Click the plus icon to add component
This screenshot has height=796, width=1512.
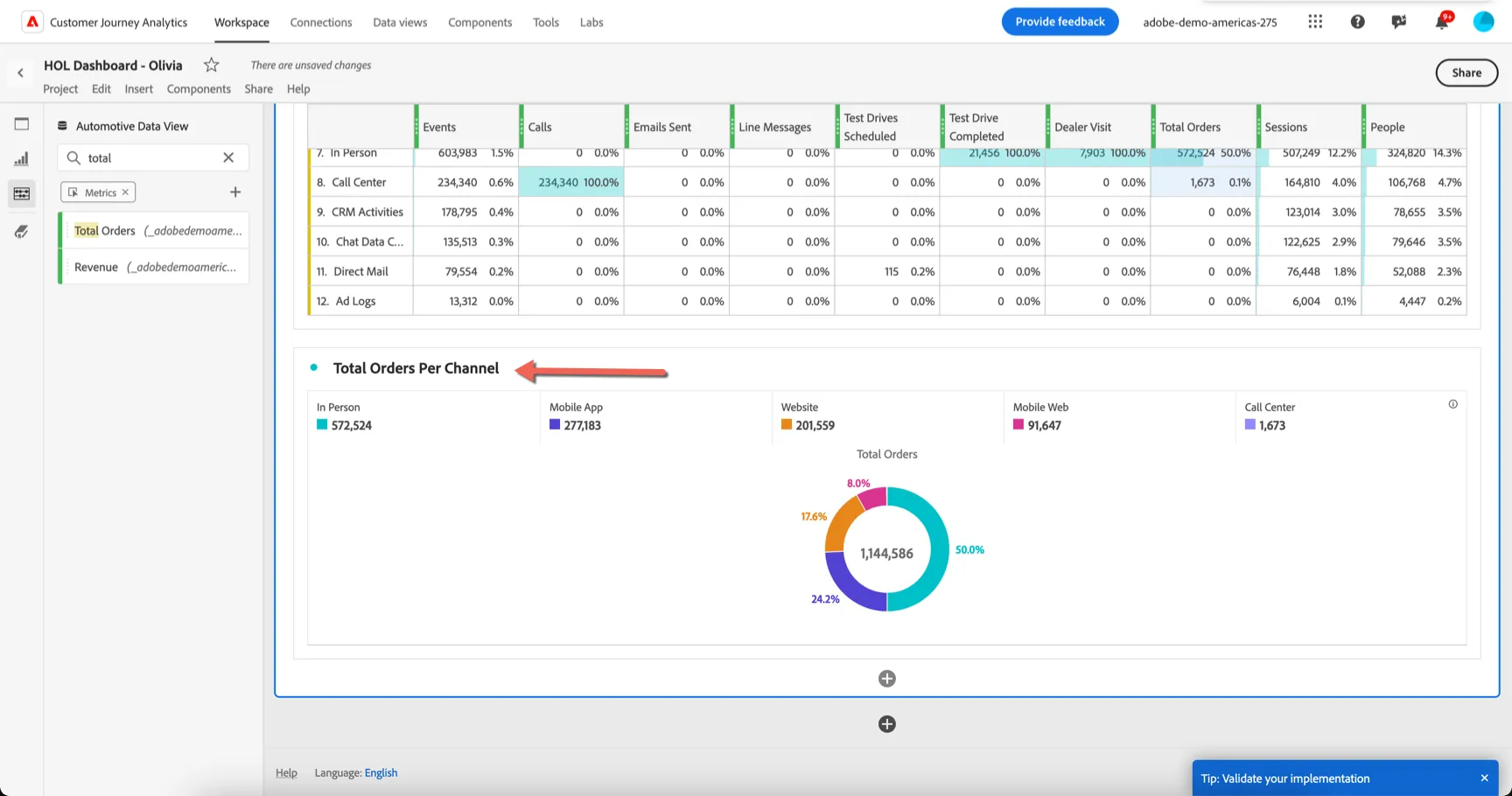(x=235, y=192)
